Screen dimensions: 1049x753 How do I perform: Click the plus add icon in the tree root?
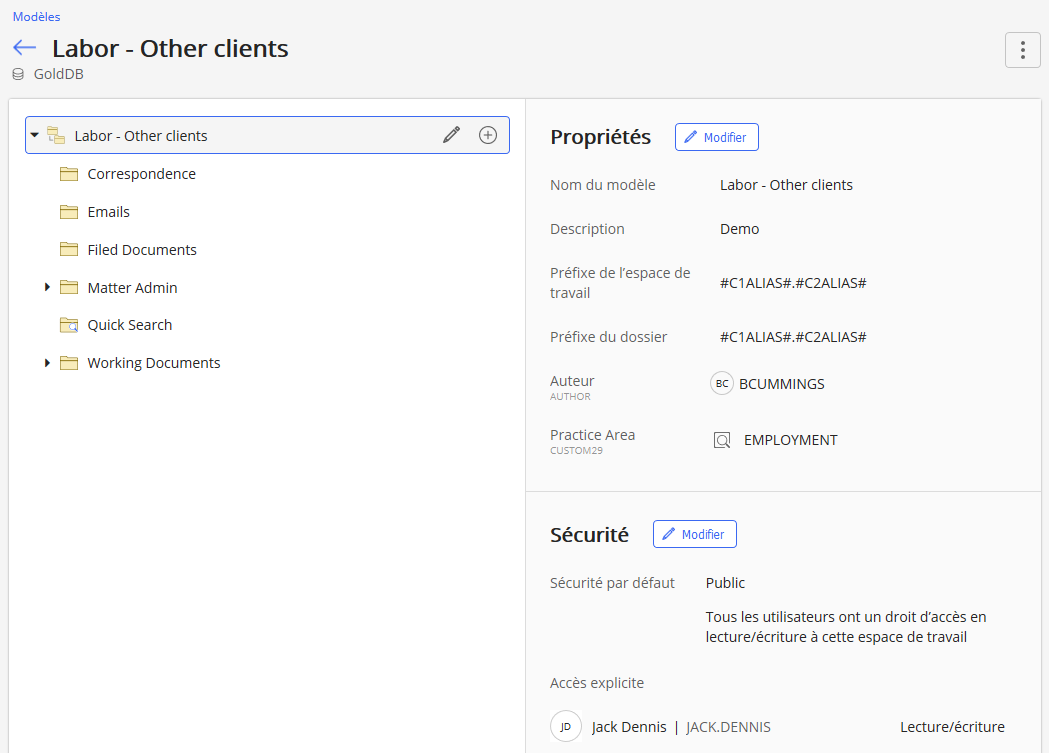488,135
